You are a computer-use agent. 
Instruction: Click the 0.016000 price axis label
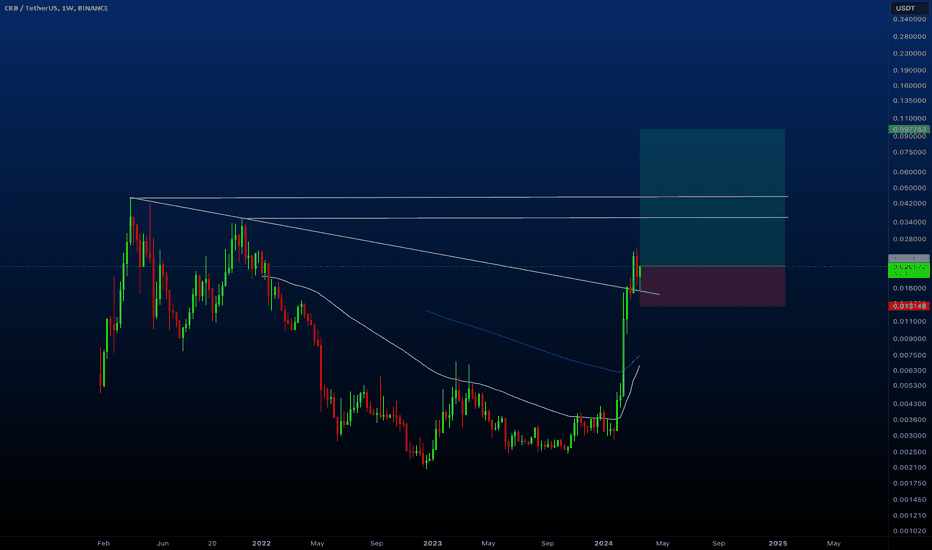click(x=909, y=288)
